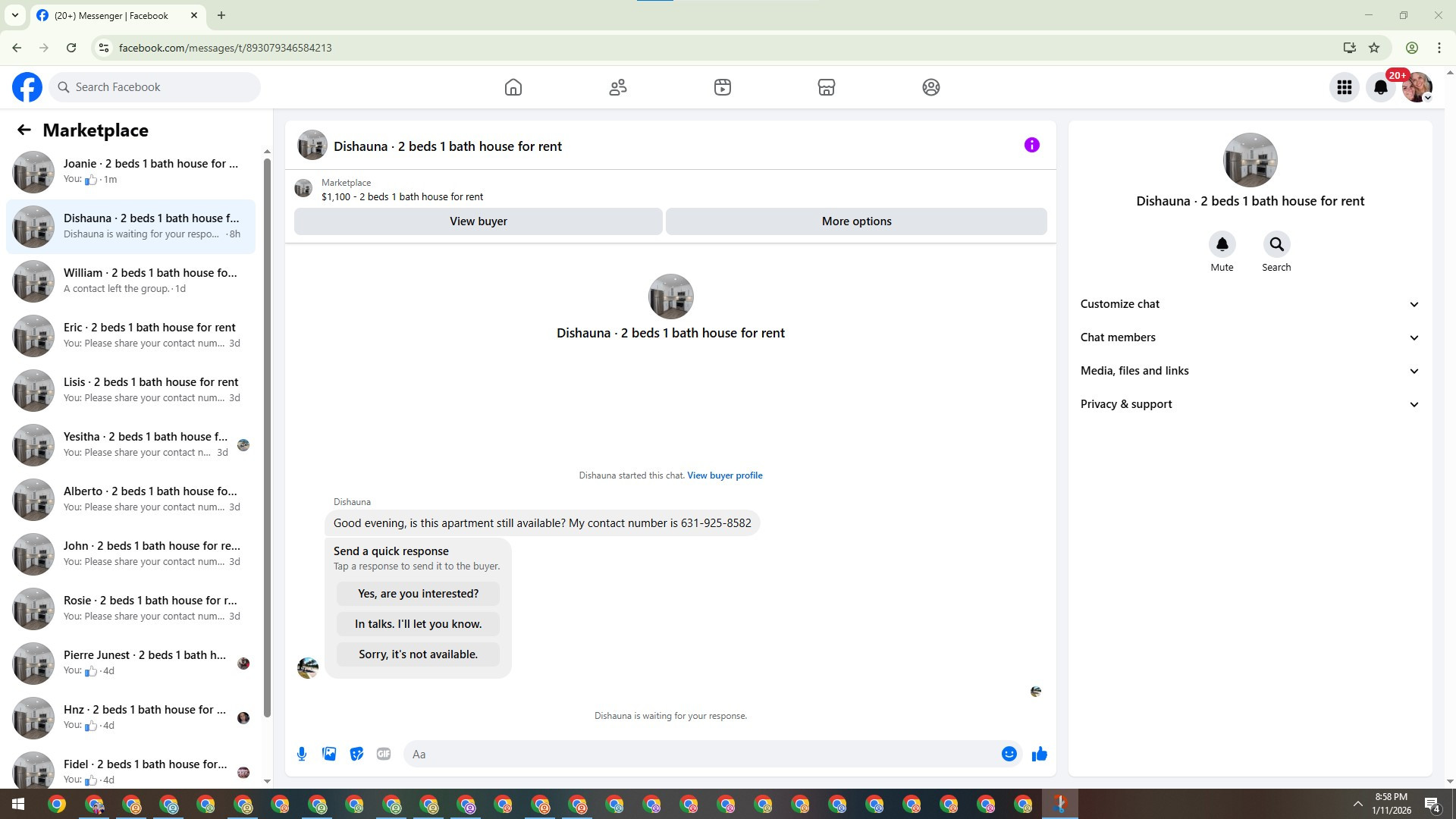Click the More options button
1456x819 pixels.
coord(856,221)
